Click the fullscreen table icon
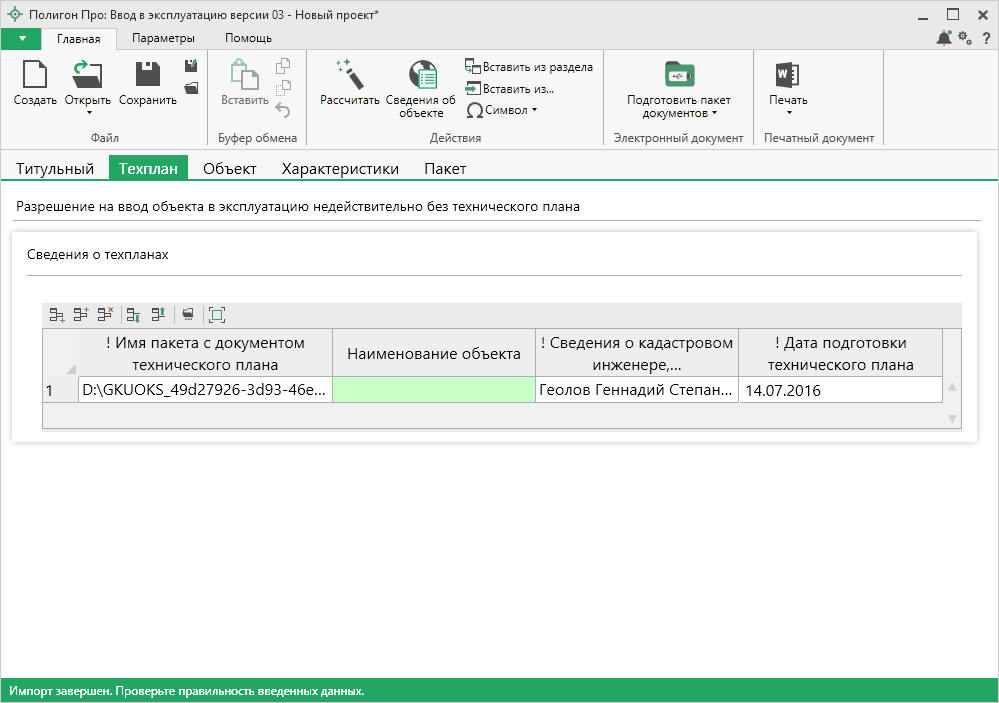Image resolution: width=999 pixels, height=703 pixels. 217,315
